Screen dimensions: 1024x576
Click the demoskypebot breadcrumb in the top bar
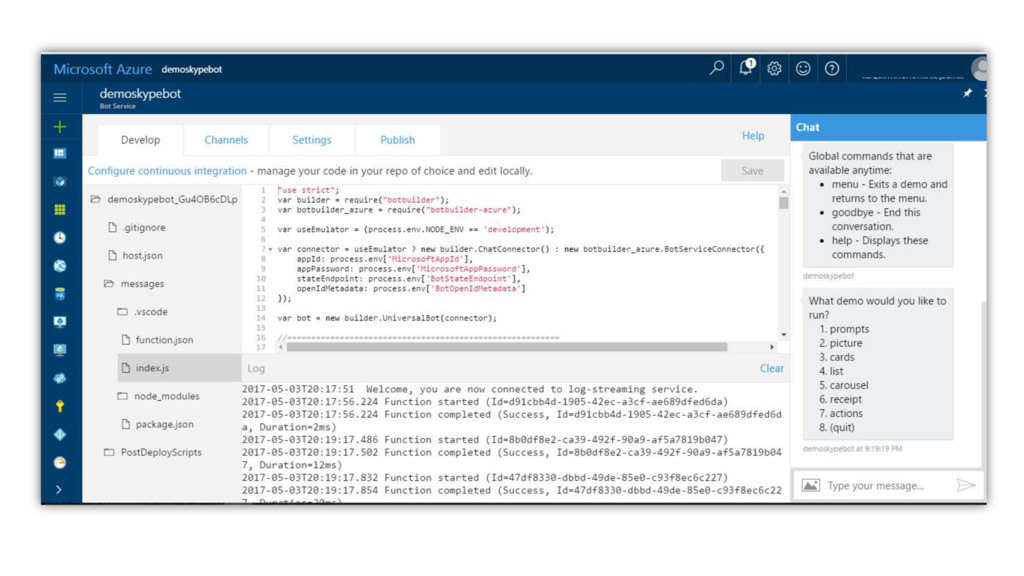[x=191, y=69]
